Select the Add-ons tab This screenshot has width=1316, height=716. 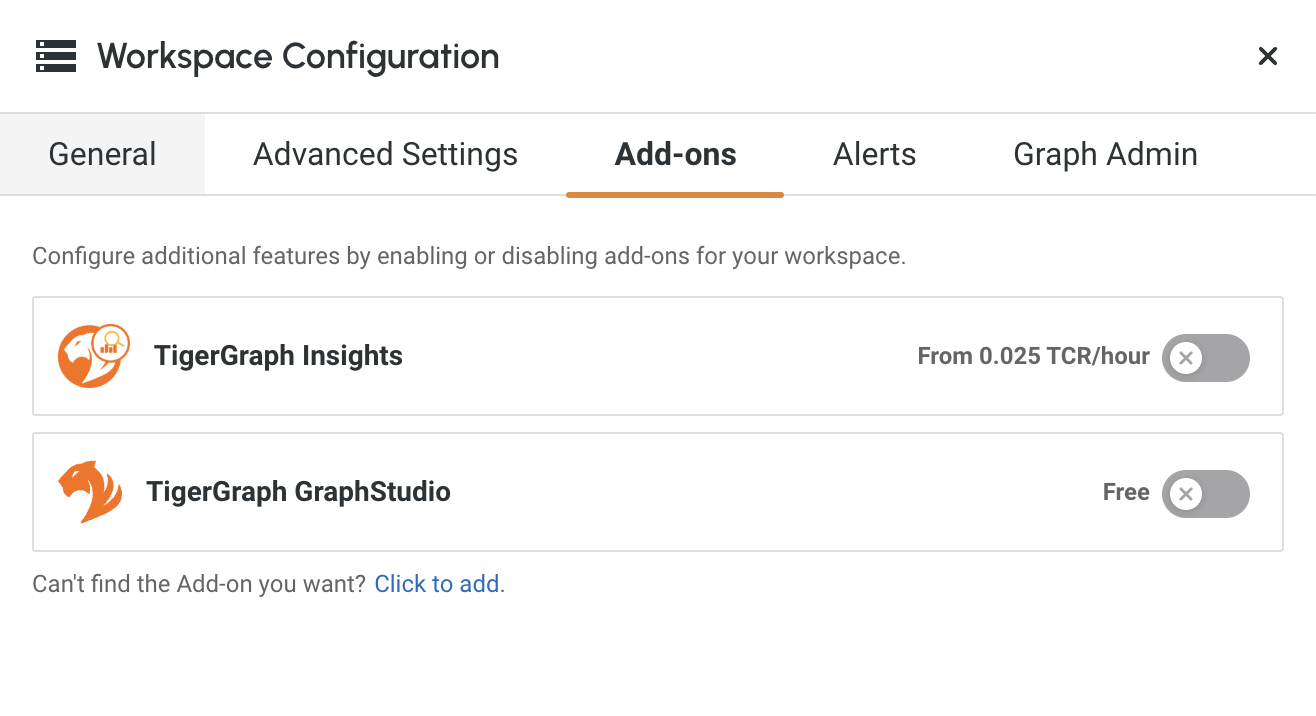[x=675, y=154]
